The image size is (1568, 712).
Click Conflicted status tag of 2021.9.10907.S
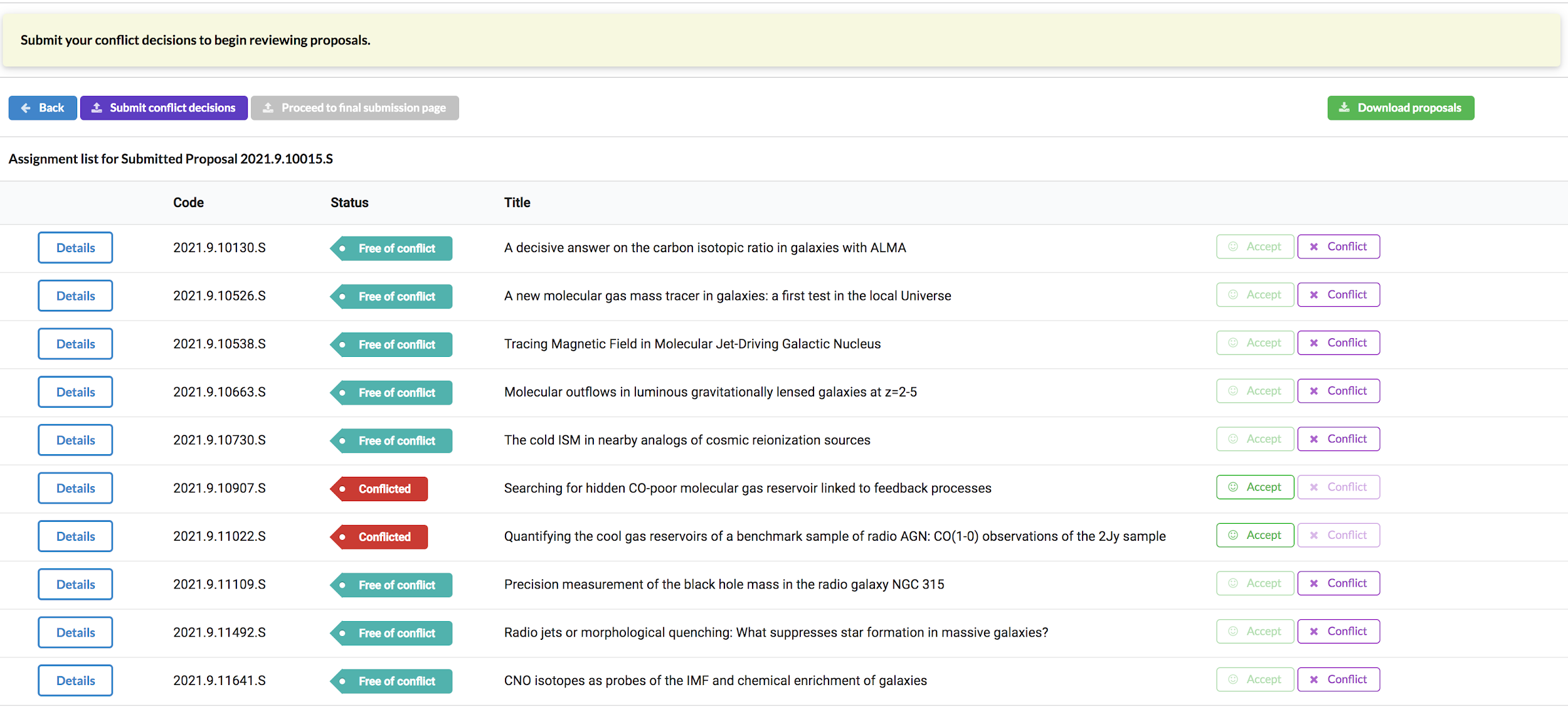pos(379,489)
